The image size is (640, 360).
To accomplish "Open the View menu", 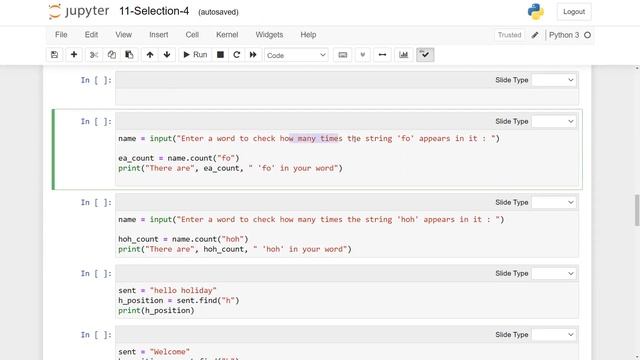I will (123, 35).
